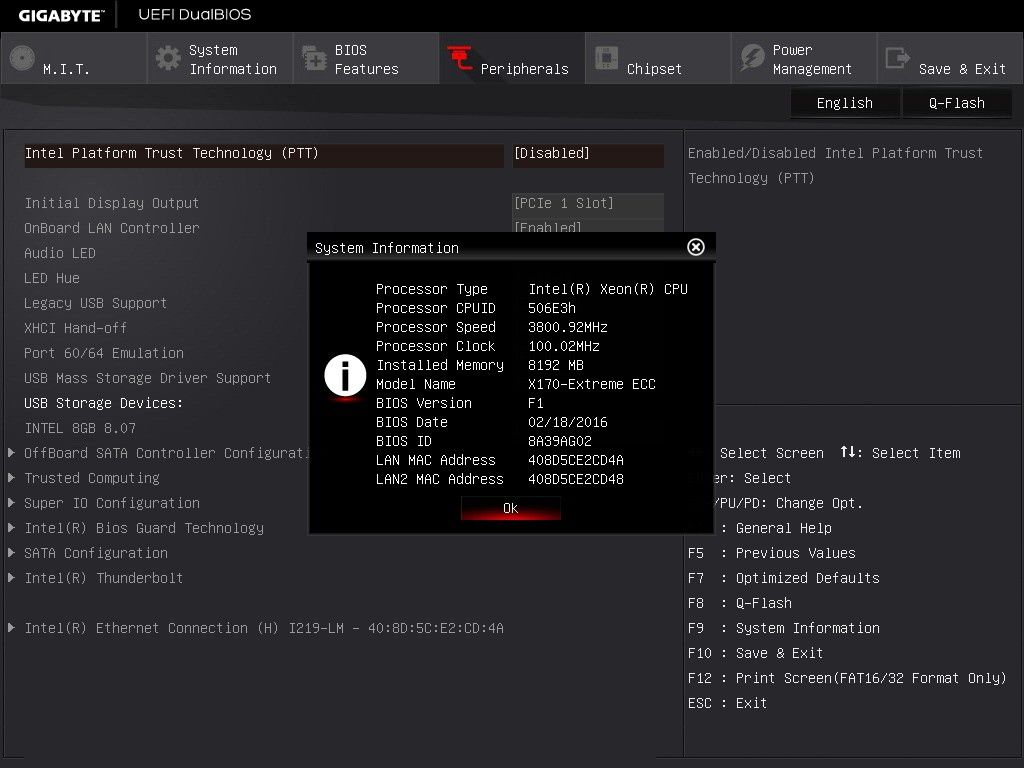This screenshot has width=1024, height=768.
Task: Click the ESC Exit help line
Action: [728, 703]
